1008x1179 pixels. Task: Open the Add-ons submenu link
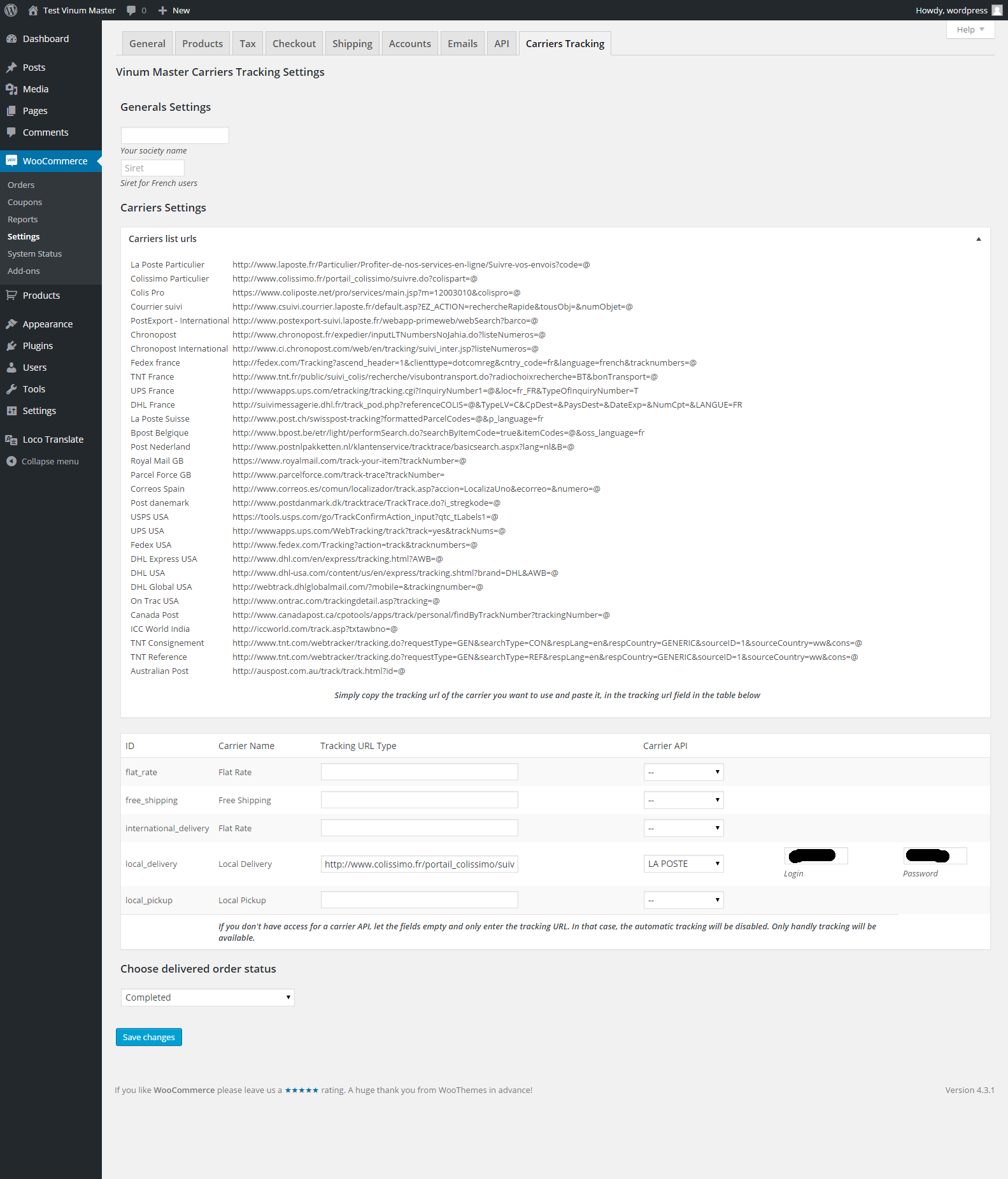[x=24, y=271]
